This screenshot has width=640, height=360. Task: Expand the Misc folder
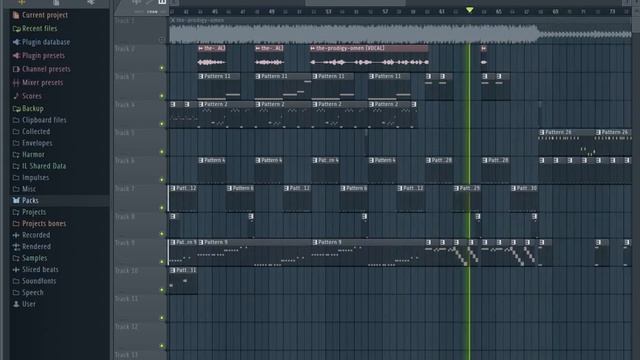pos(16,189)
